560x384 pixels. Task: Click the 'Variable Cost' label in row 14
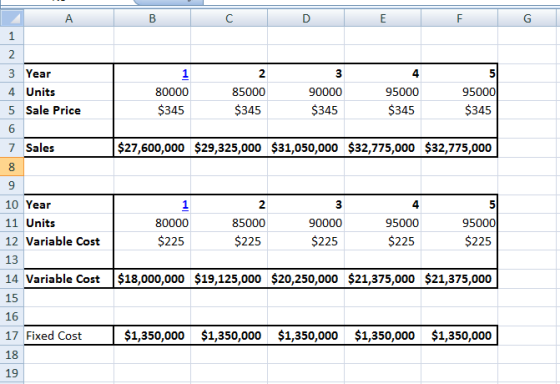click(x=63, y=279)
